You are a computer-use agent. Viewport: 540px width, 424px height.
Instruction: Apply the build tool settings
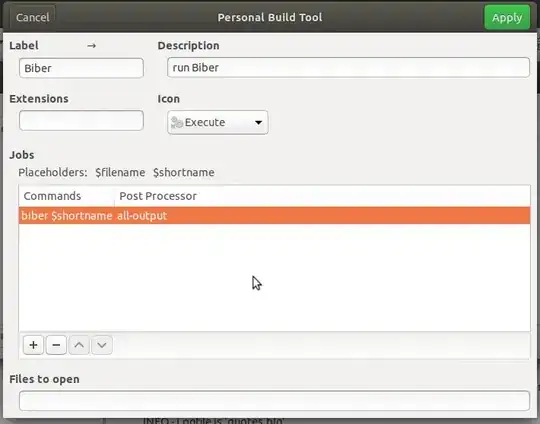[x=507, y=17]
